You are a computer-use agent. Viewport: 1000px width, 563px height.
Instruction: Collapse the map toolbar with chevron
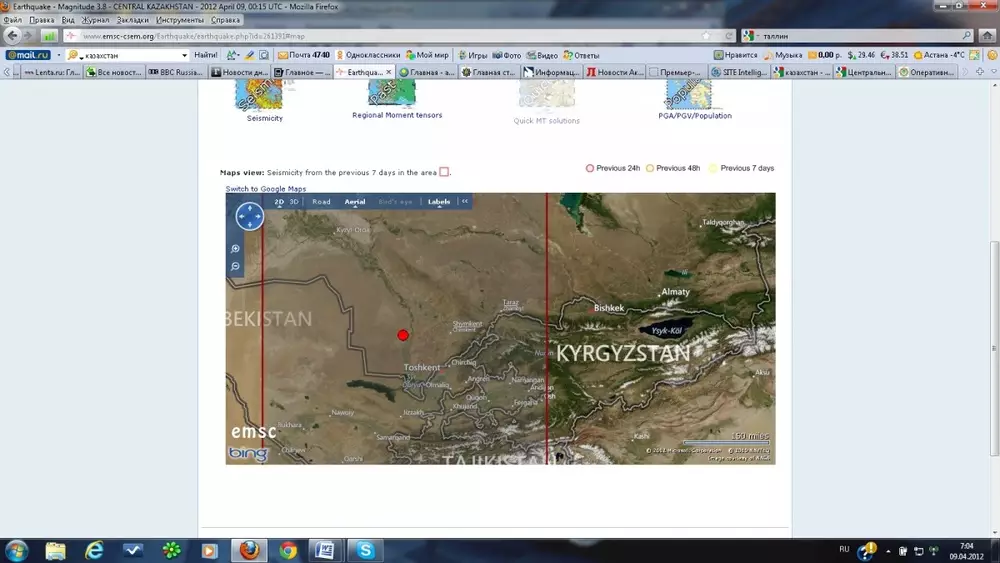click(x=464, y=202)
